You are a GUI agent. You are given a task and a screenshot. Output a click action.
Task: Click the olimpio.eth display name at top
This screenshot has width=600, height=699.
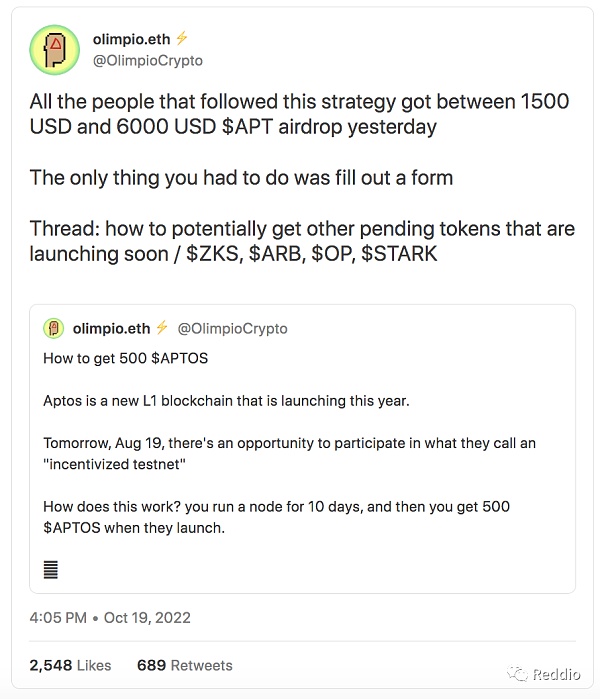[x=138, y=39]
